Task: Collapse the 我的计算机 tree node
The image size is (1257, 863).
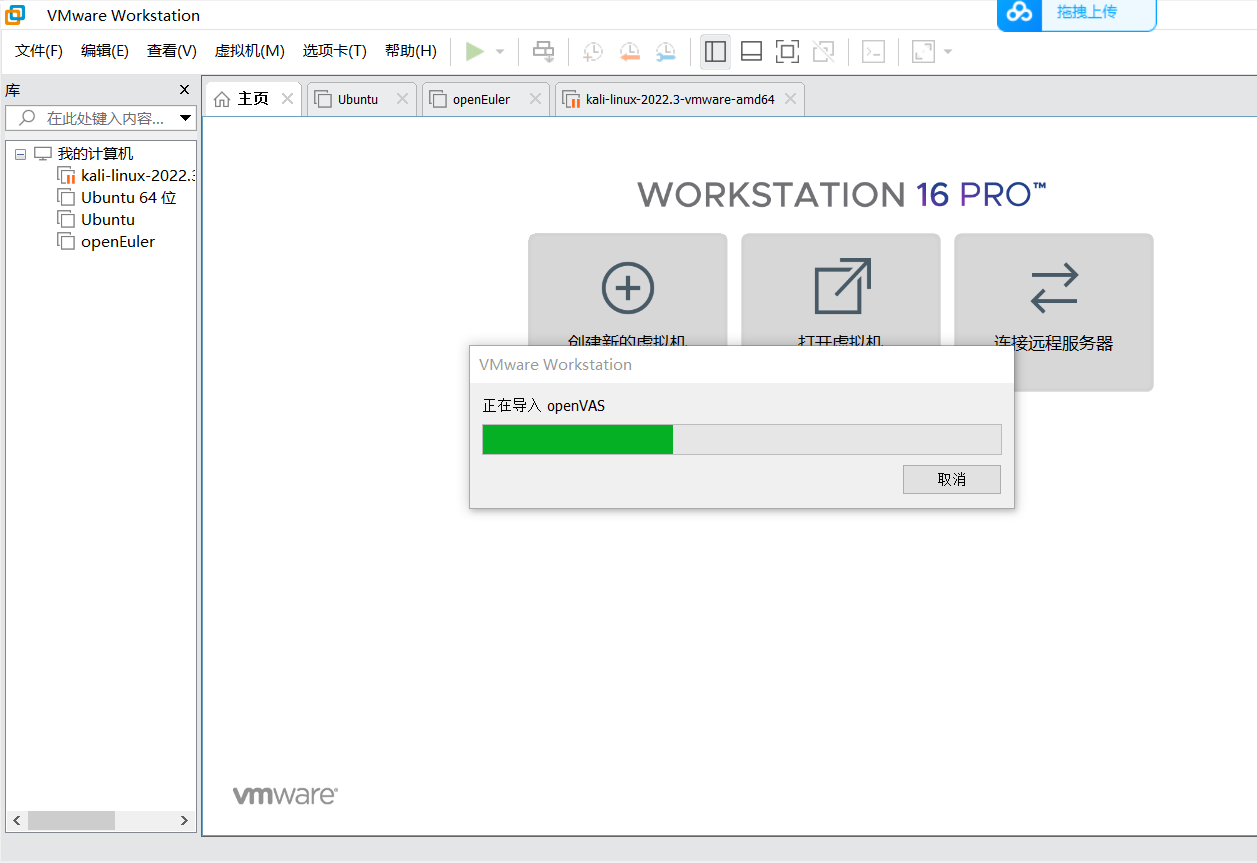Action: 21,155
